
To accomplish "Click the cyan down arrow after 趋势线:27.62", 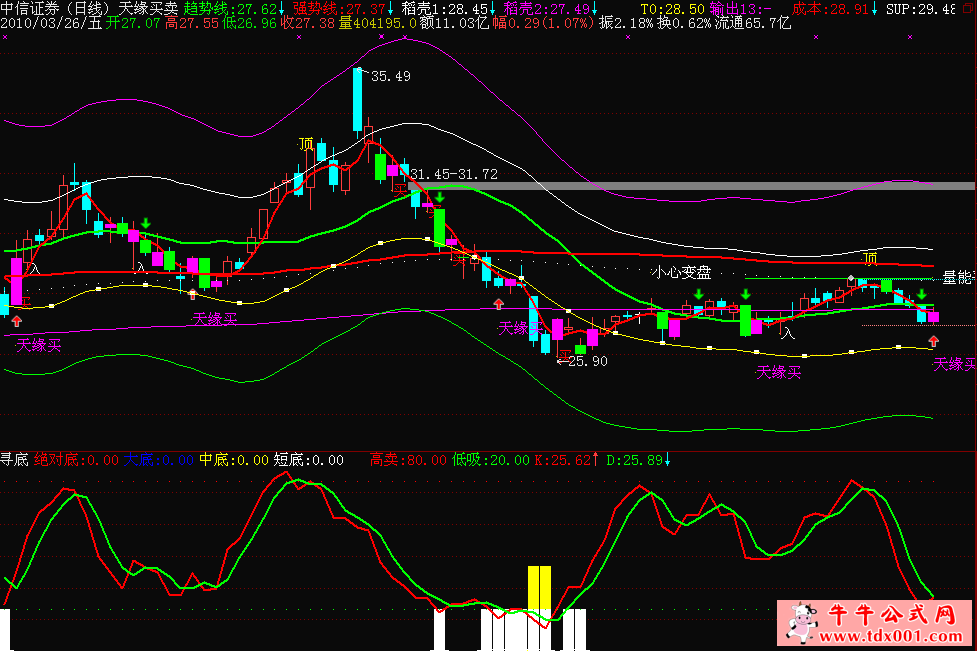I will [282, 9].
